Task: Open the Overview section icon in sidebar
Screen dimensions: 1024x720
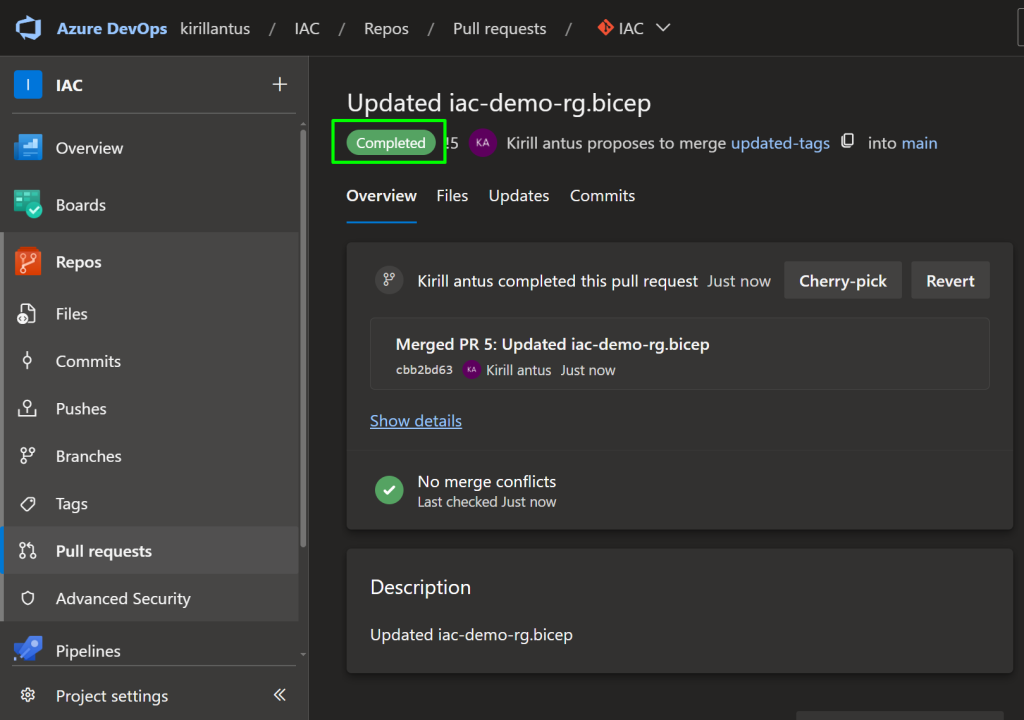Action: tap(28, 148)
